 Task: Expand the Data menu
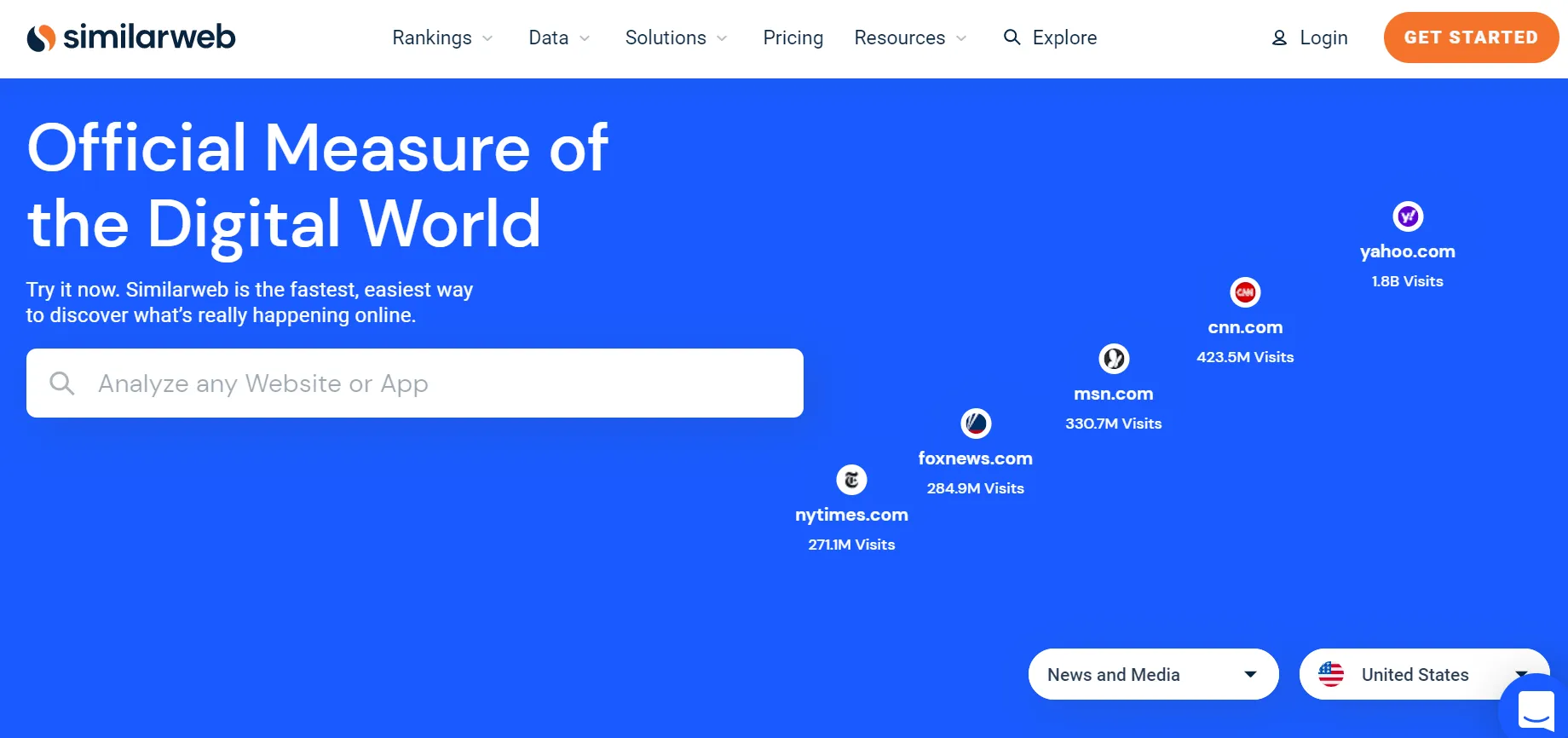[x=559, y=38]
